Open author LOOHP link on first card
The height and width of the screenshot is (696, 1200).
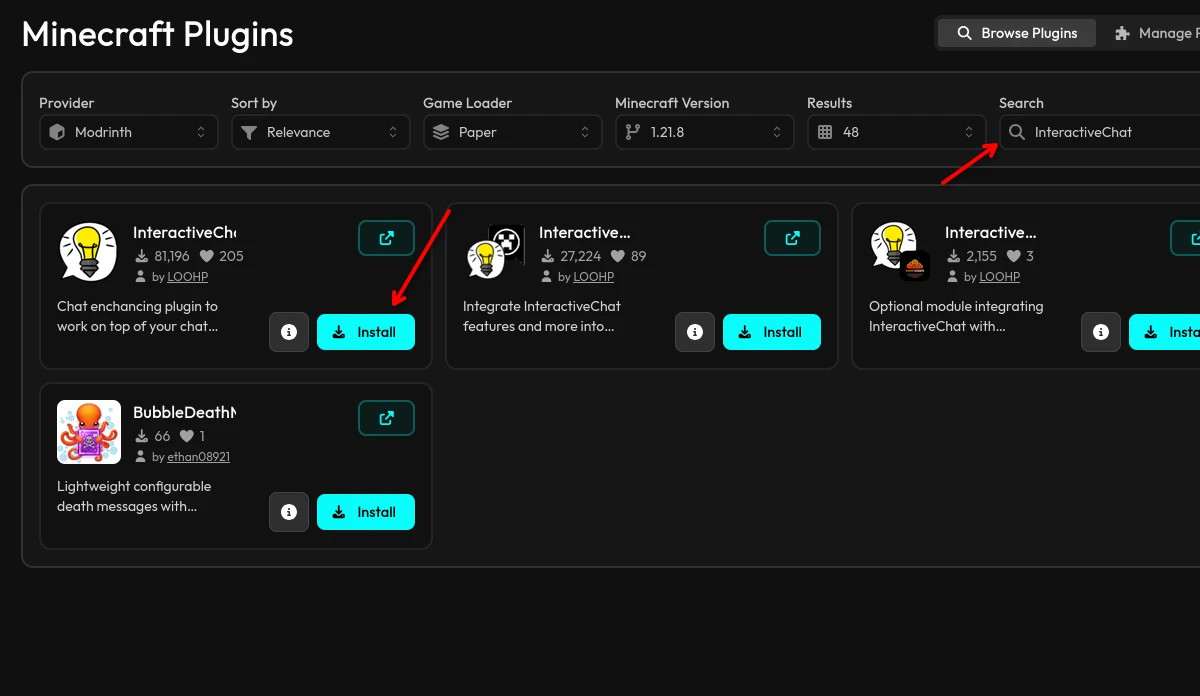(x=187, y=277)
